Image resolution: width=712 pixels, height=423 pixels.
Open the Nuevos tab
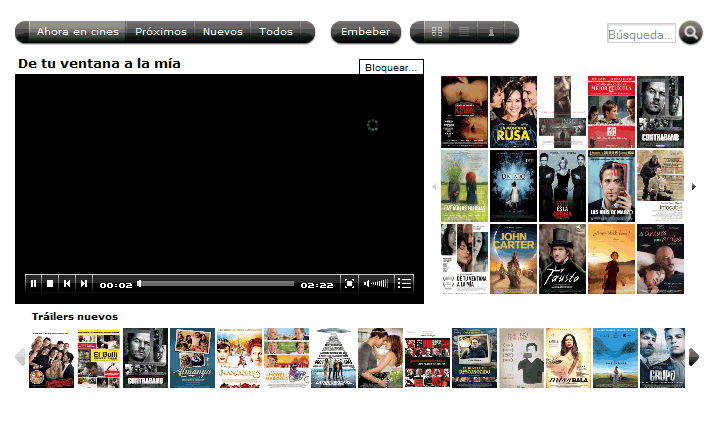point(222,31)
